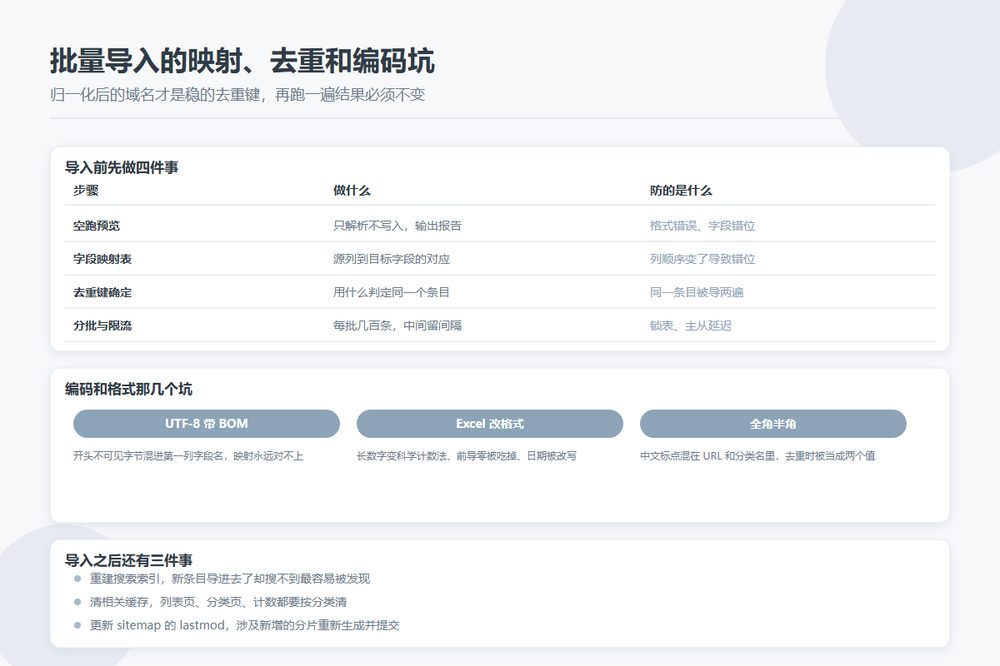
Task: Click the description 中文标点混在 URL 和分类名里
Action: [x=758, y=455]
